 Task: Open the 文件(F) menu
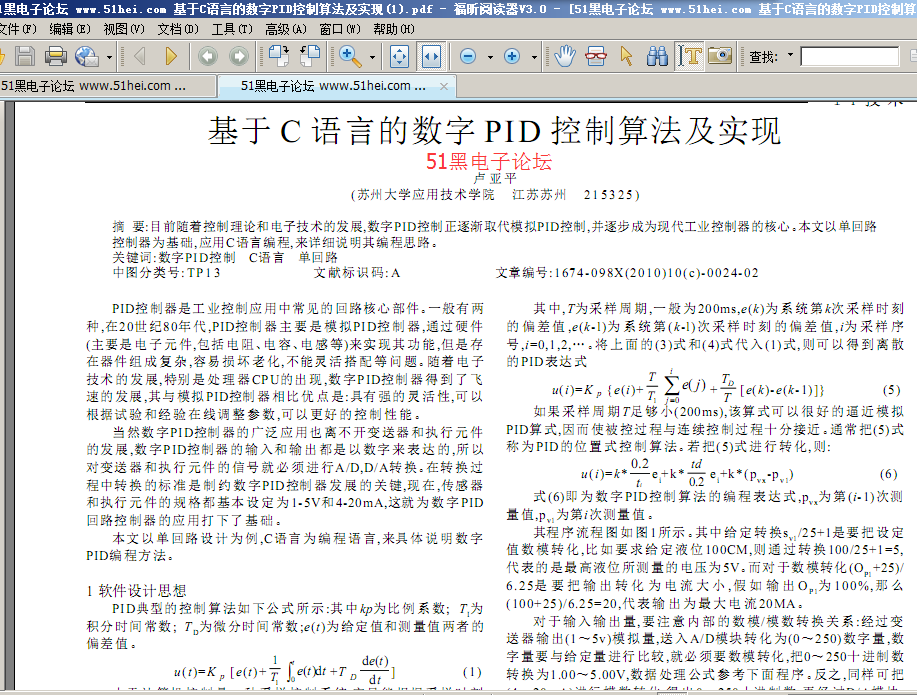click(18, 29)
